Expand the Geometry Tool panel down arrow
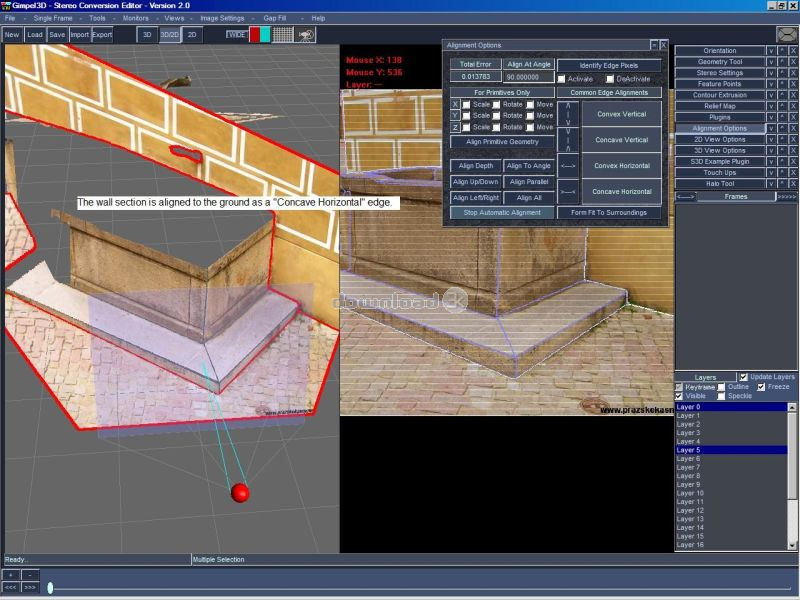This screenshot has height=600, width=800. click(771, 62)
